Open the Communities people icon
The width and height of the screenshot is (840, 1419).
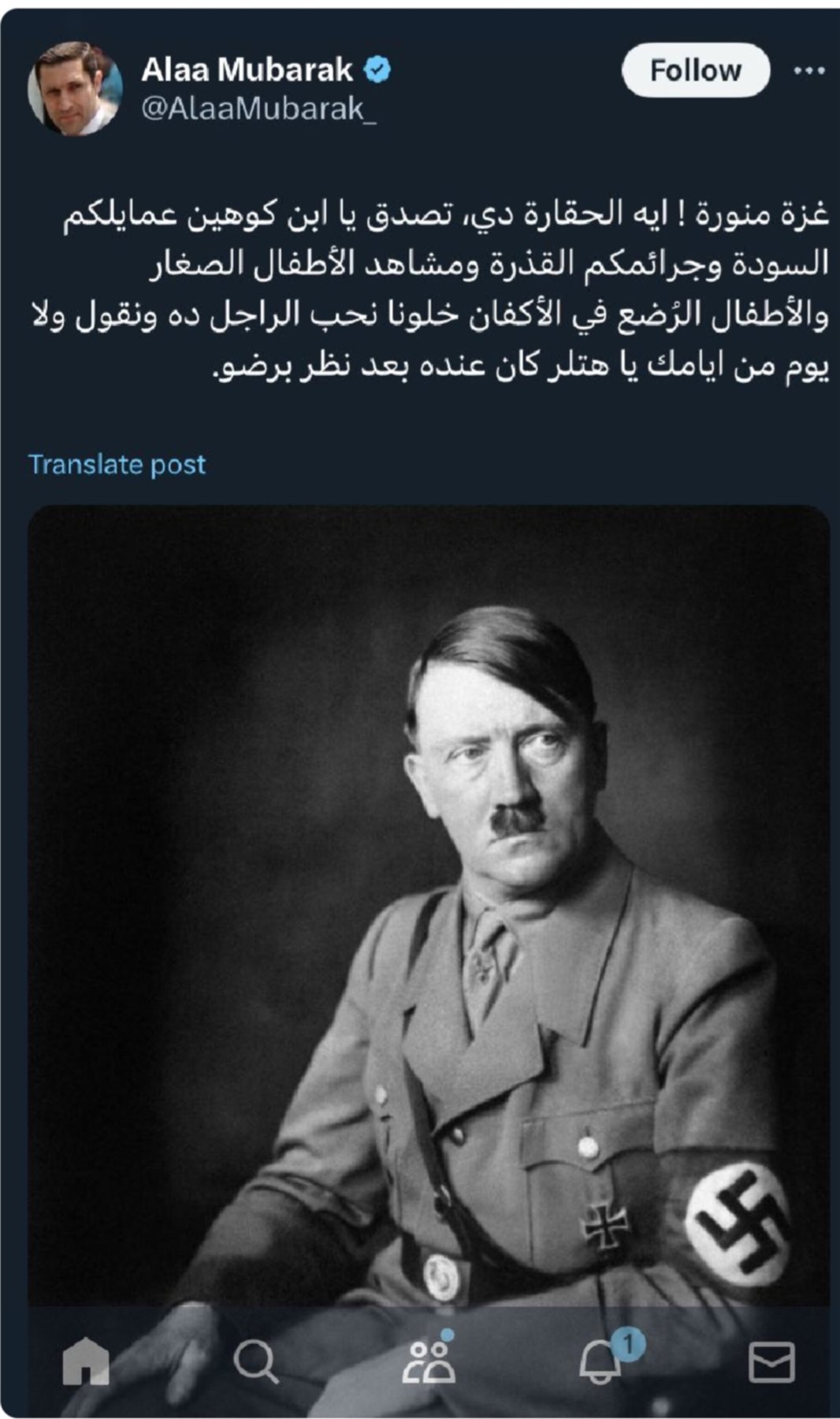[429, 1362]
